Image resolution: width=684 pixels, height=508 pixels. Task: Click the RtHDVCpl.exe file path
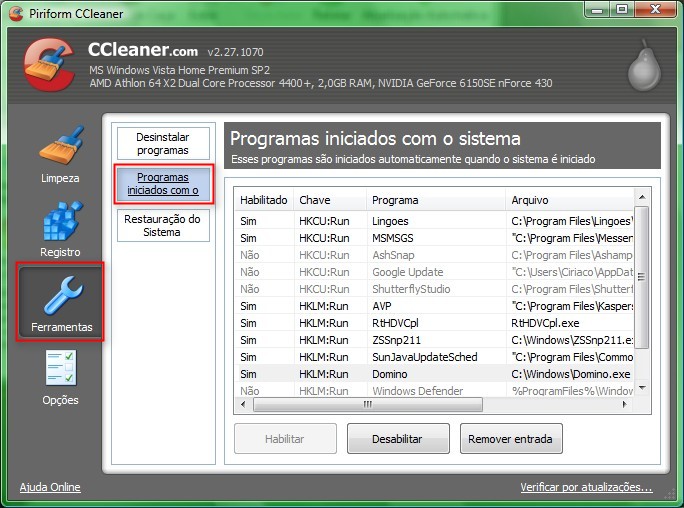point(545,323)
